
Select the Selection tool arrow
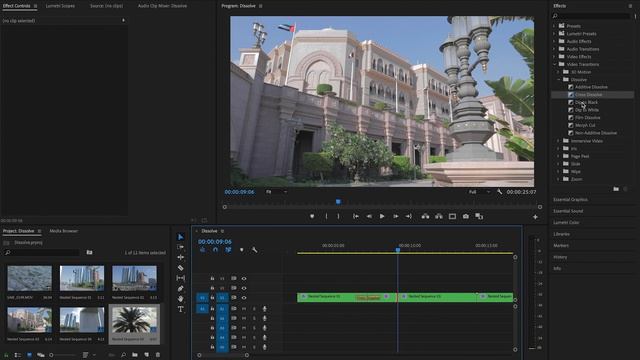pos(180,237)
